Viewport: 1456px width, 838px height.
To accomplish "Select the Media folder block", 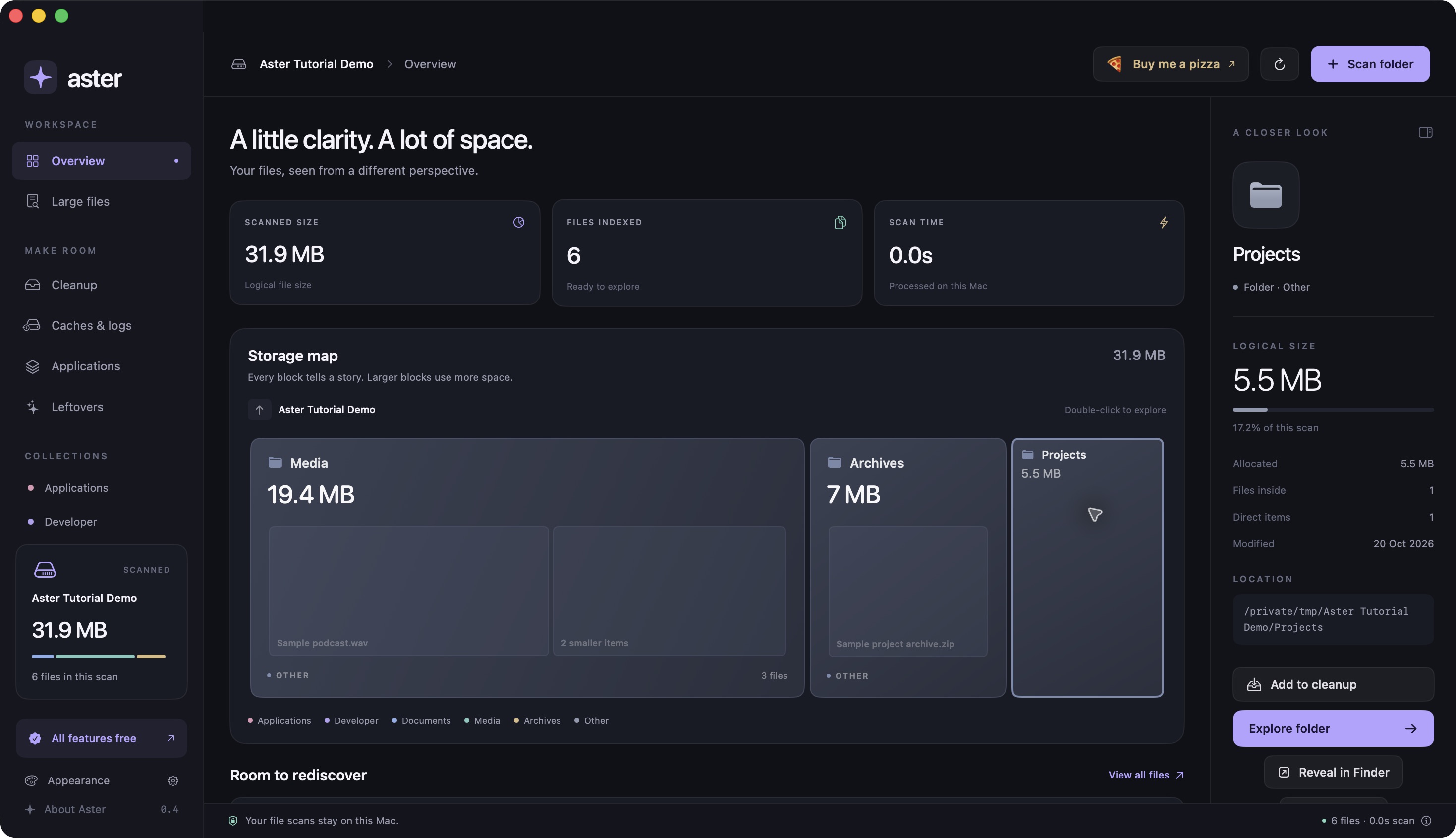I will (x=527, y=567).
